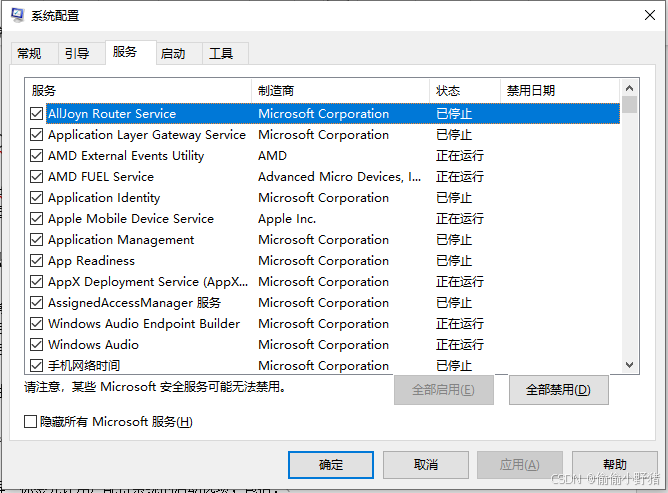Select the Application Identity name
Viewport: 668px width, 493px height.
tap(104, 198)
